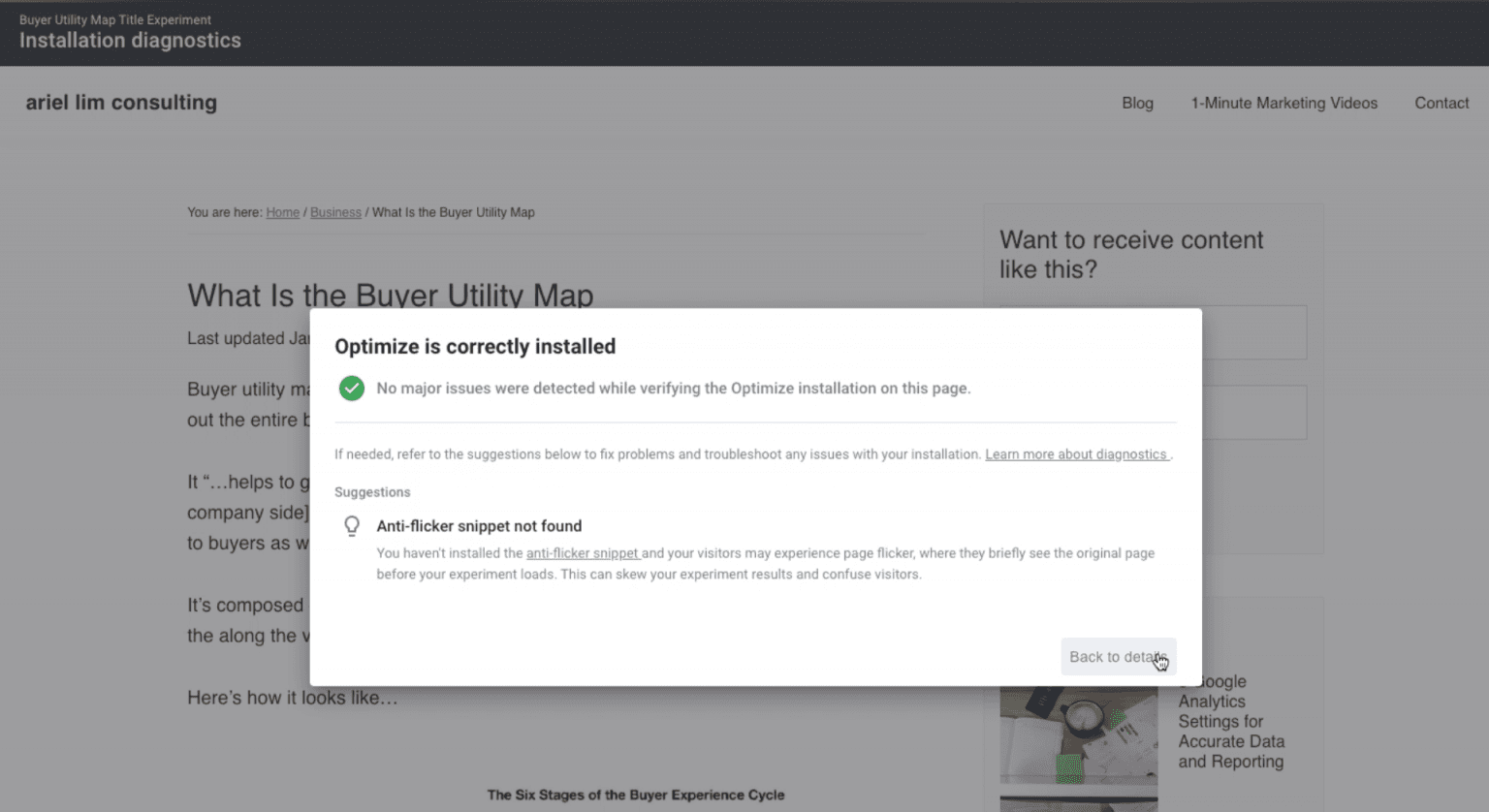Click the Optimize is correctly installed title
This screenshot has height=812, width=1489.
pos(474,346)
